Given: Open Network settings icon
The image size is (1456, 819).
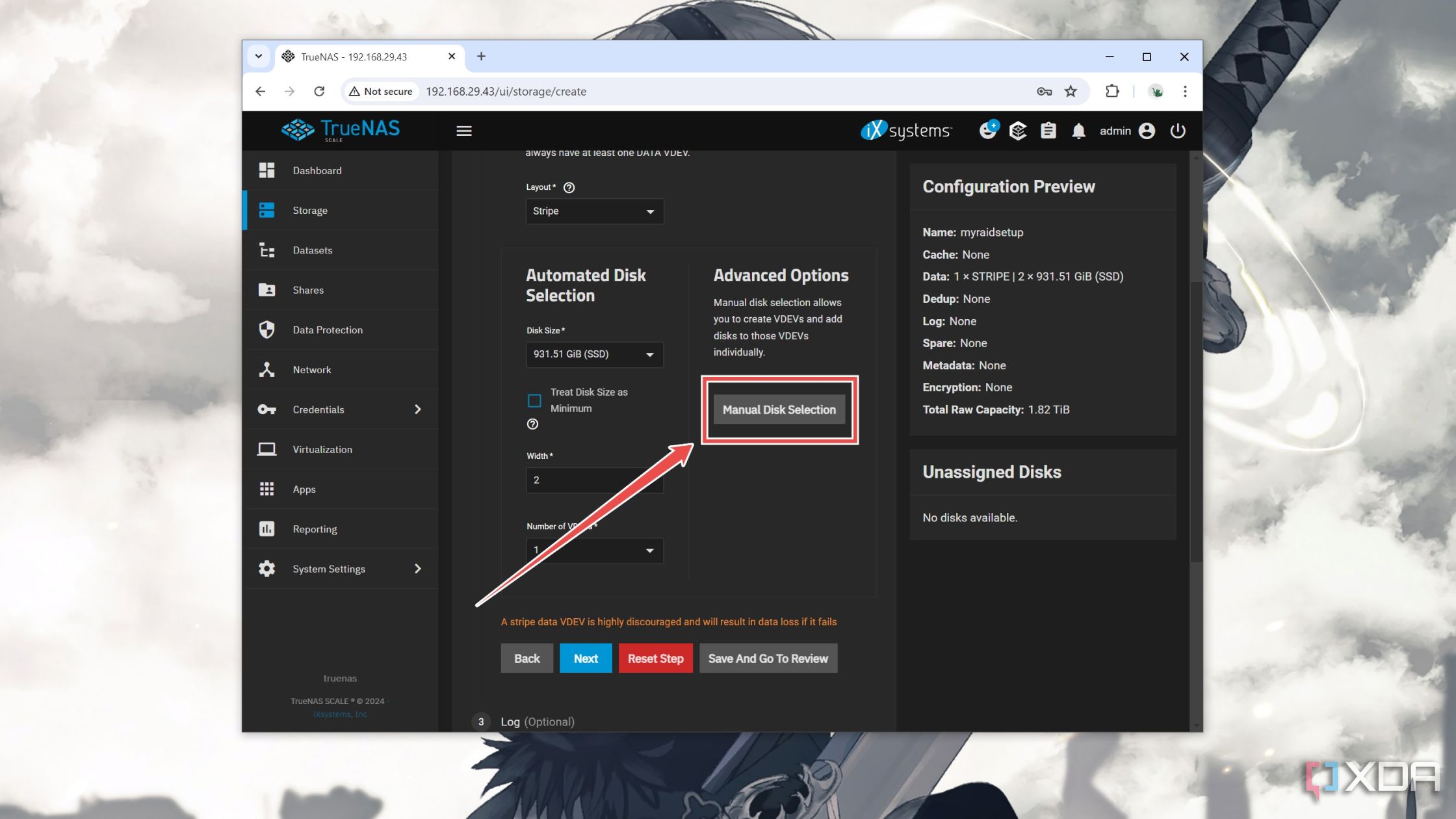Looking at the screenshot, I should coord(266,369).
